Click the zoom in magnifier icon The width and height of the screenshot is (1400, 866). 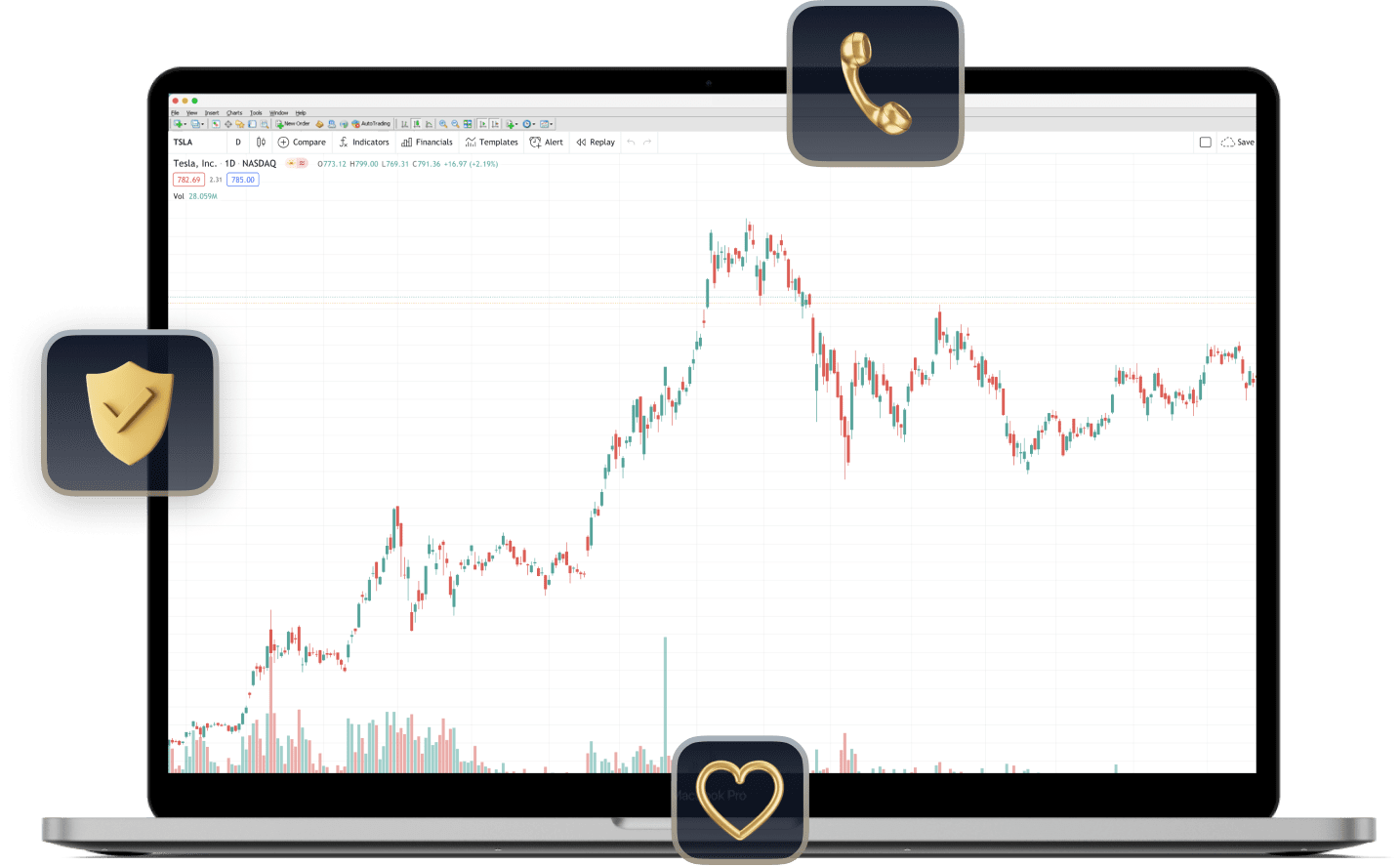point(443,124)
